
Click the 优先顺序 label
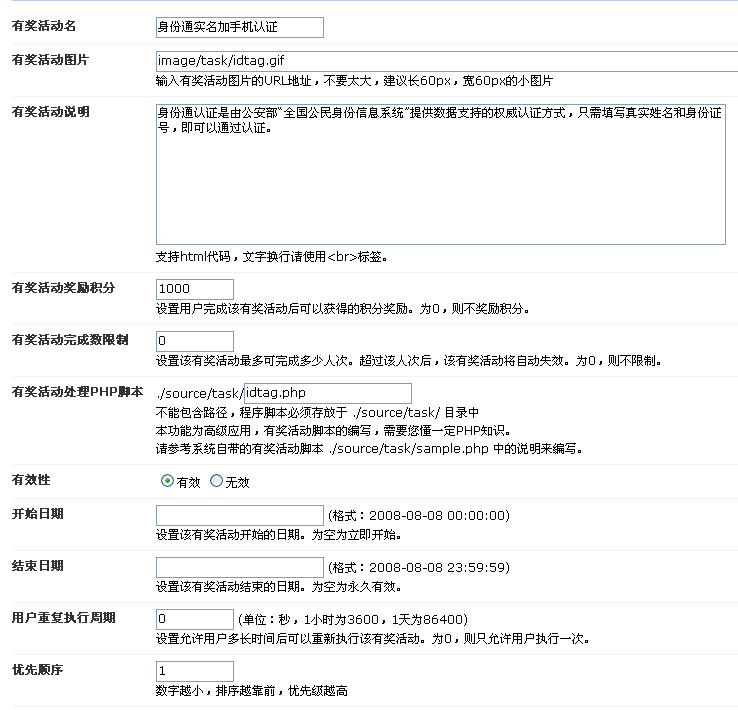[x=38, y=670]
